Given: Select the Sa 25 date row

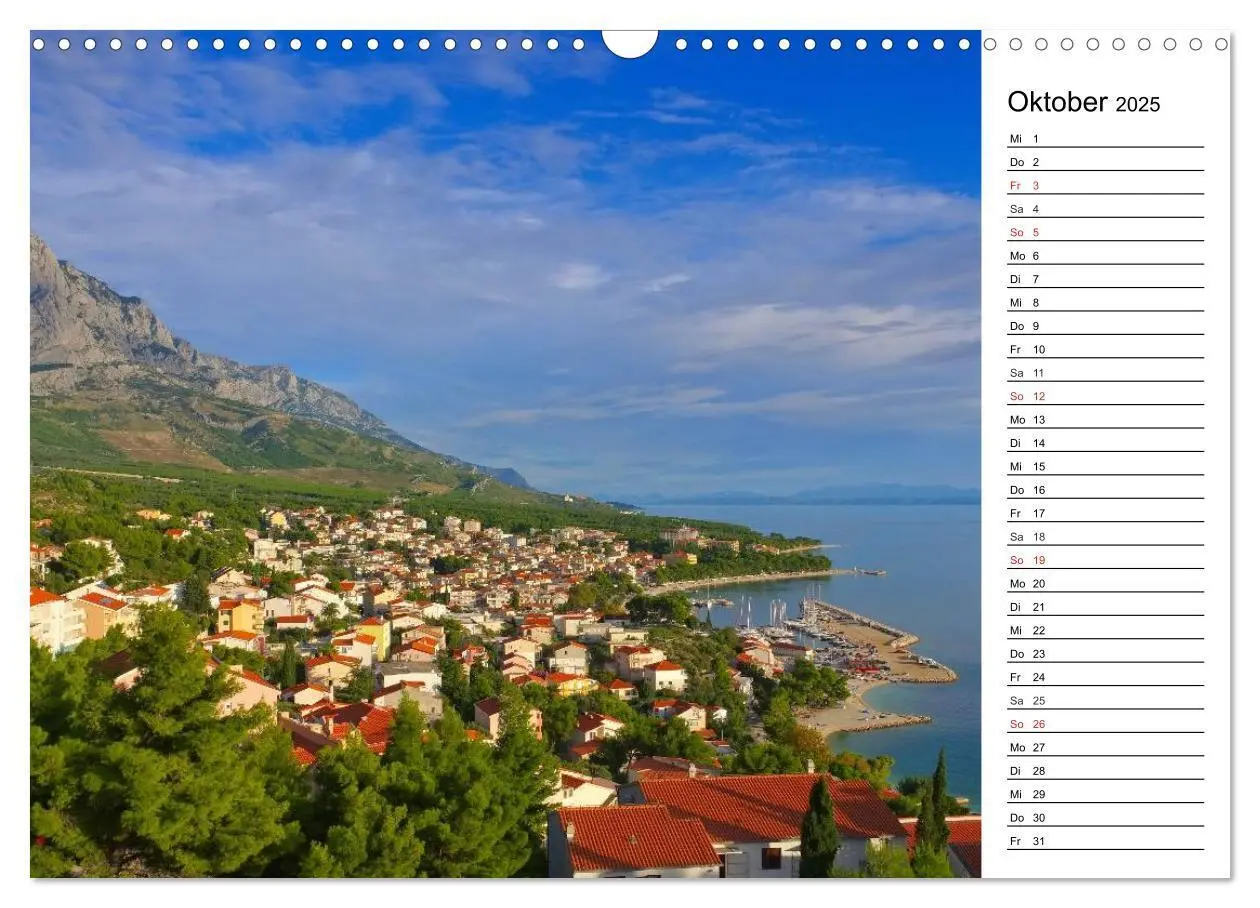Looking at the screenshot, I should [x=1105, y=700].
